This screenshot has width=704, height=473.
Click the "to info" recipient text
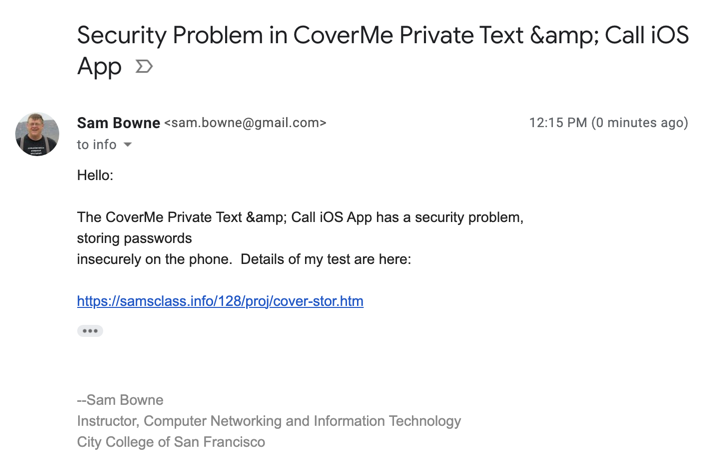click(x=96, y=145)
